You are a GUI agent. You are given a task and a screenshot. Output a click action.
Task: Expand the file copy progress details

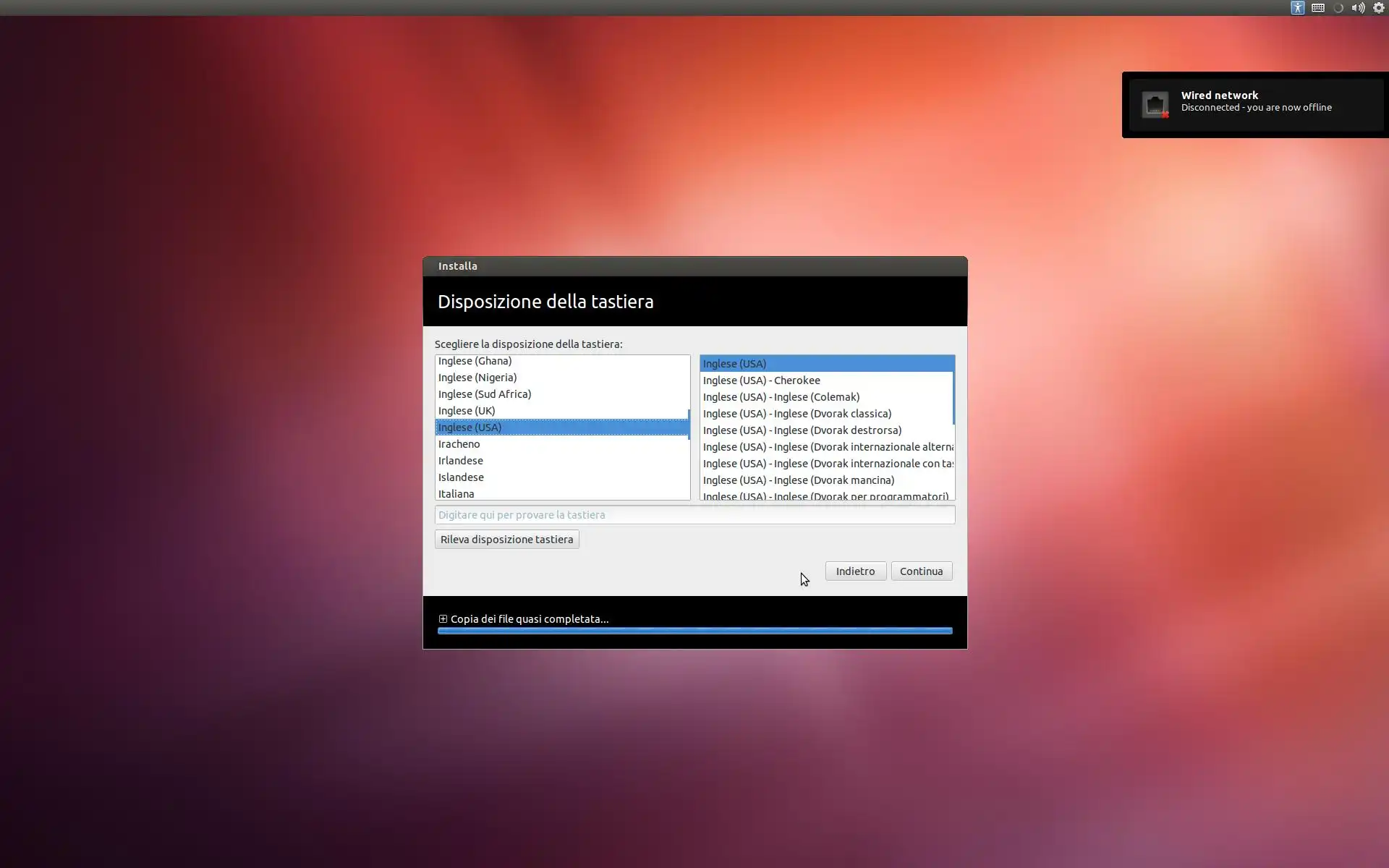coord(443,619)
